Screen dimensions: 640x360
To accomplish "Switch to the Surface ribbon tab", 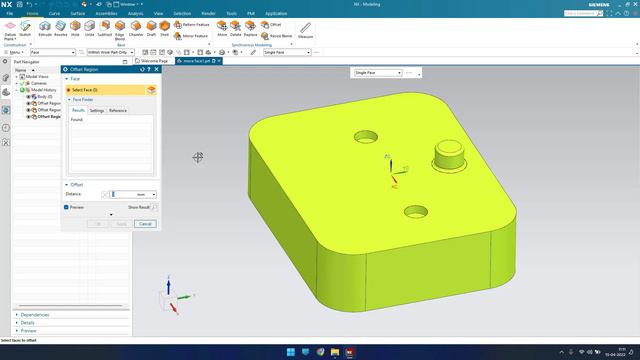I will 78,13.
